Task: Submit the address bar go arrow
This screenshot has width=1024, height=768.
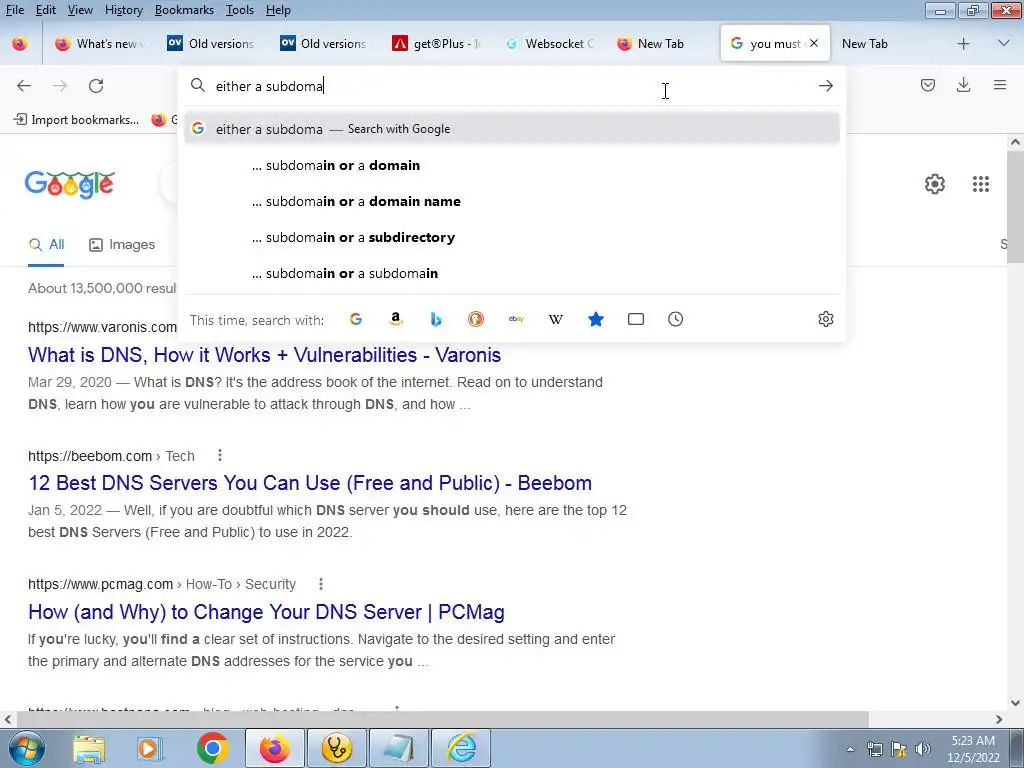Action: coord(825,86)
